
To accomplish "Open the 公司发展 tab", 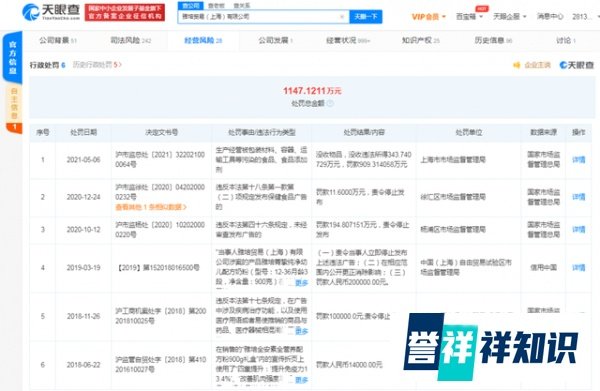I will pos(276,41).
